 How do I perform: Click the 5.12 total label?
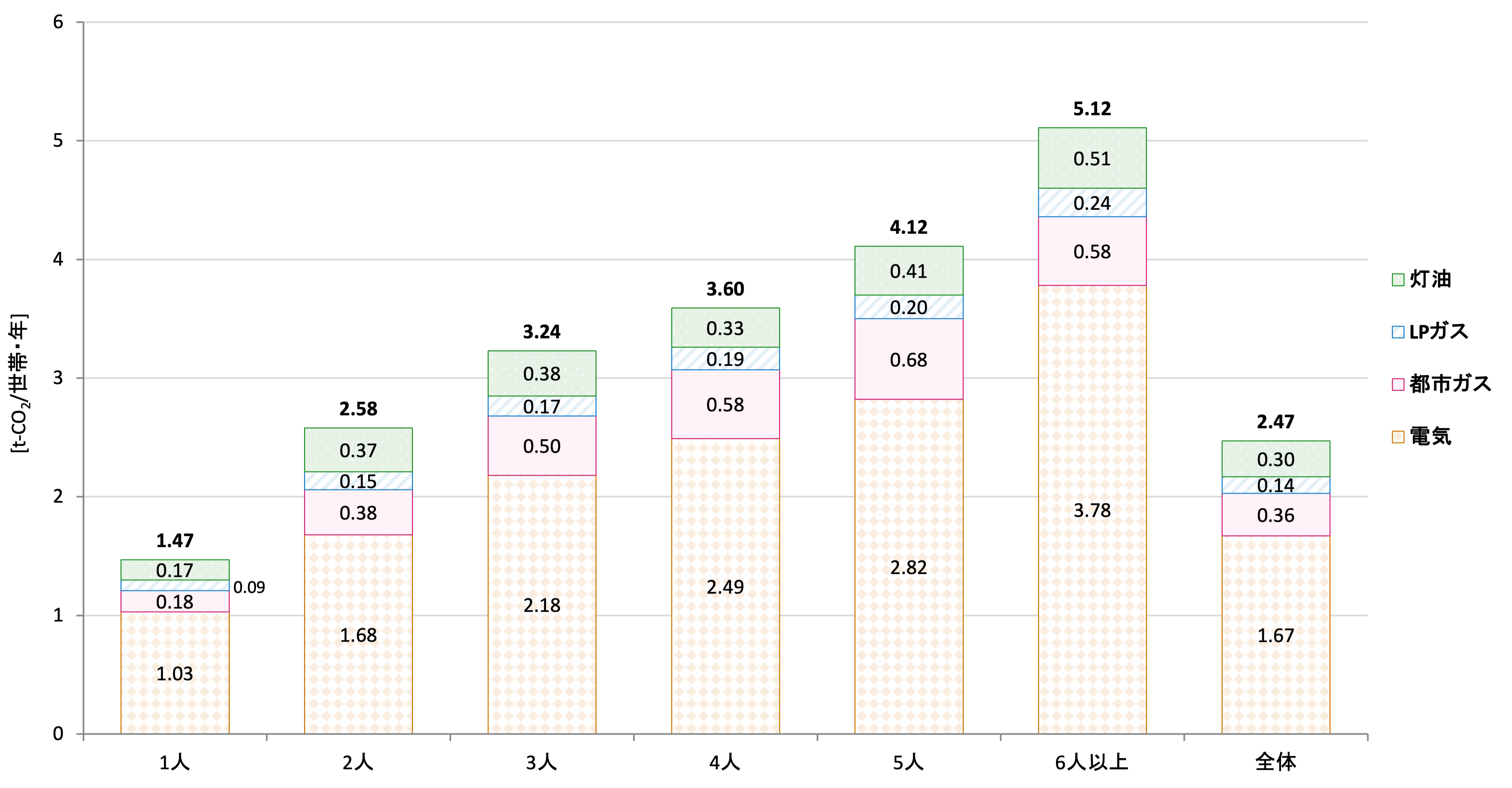1092,109
